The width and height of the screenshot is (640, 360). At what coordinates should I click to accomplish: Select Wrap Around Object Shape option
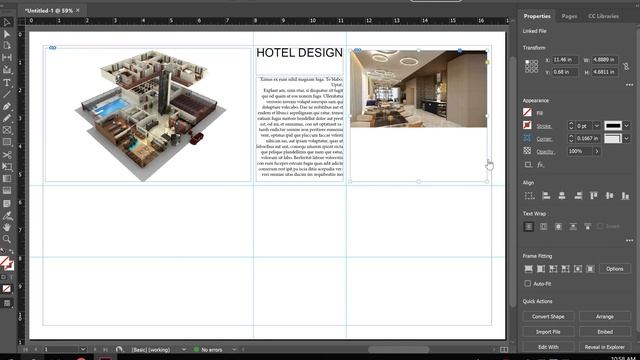[558, 226]
